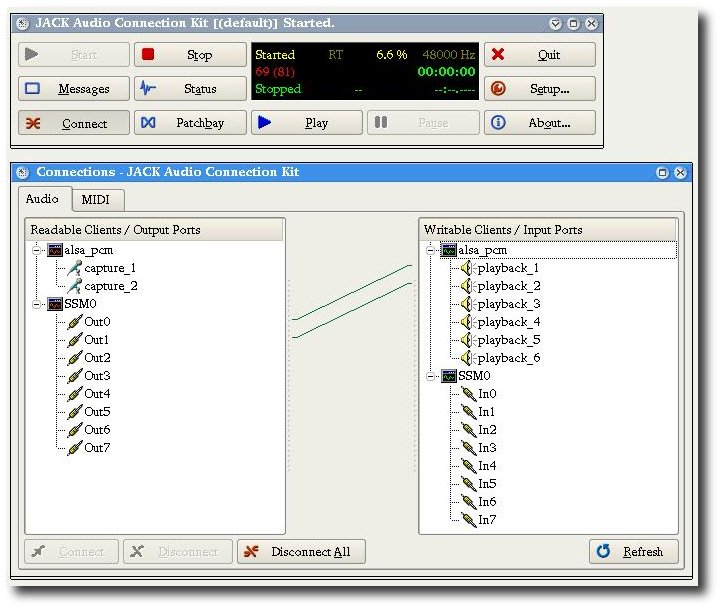Close the Connections window

pyautogui.click(x=681, y=172)
